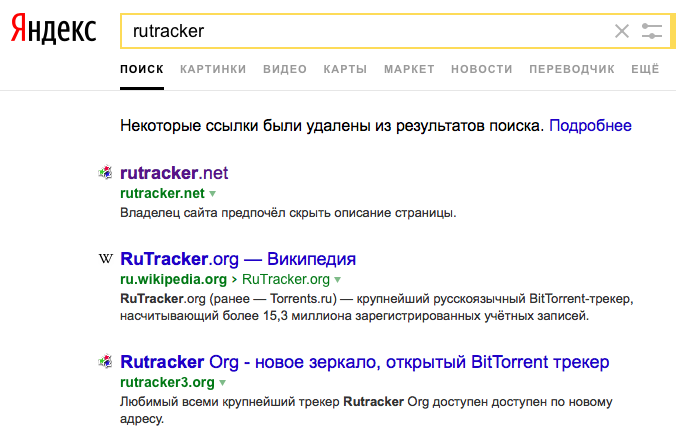
Task: Expand dropdown arrow next to rutracker.net URL
Action: pos(212,194)
